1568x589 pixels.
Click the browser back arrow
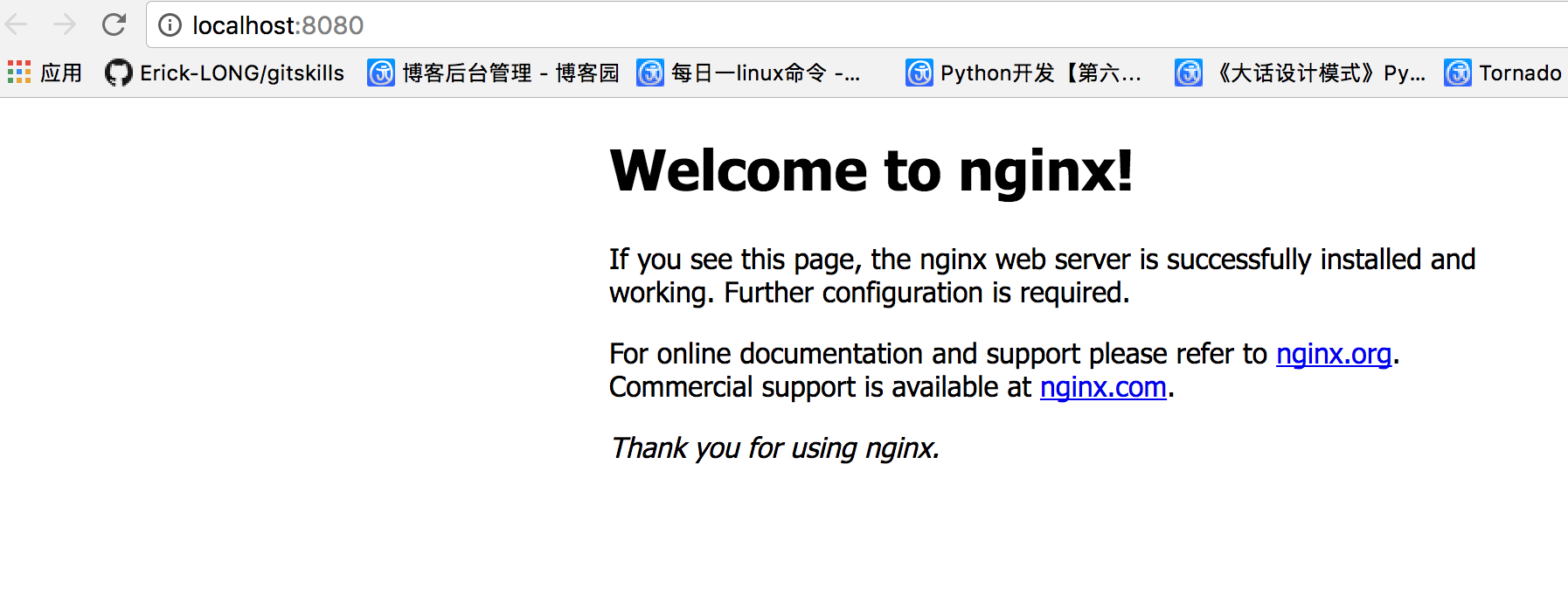(17, 24)
